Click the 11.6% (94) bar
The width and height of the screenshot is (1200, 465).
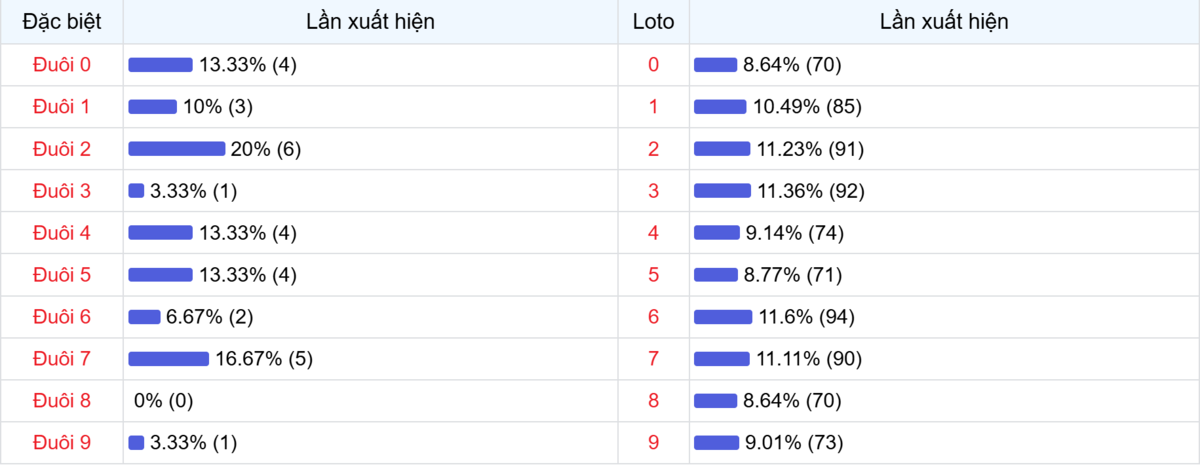(x=723, y=317)
